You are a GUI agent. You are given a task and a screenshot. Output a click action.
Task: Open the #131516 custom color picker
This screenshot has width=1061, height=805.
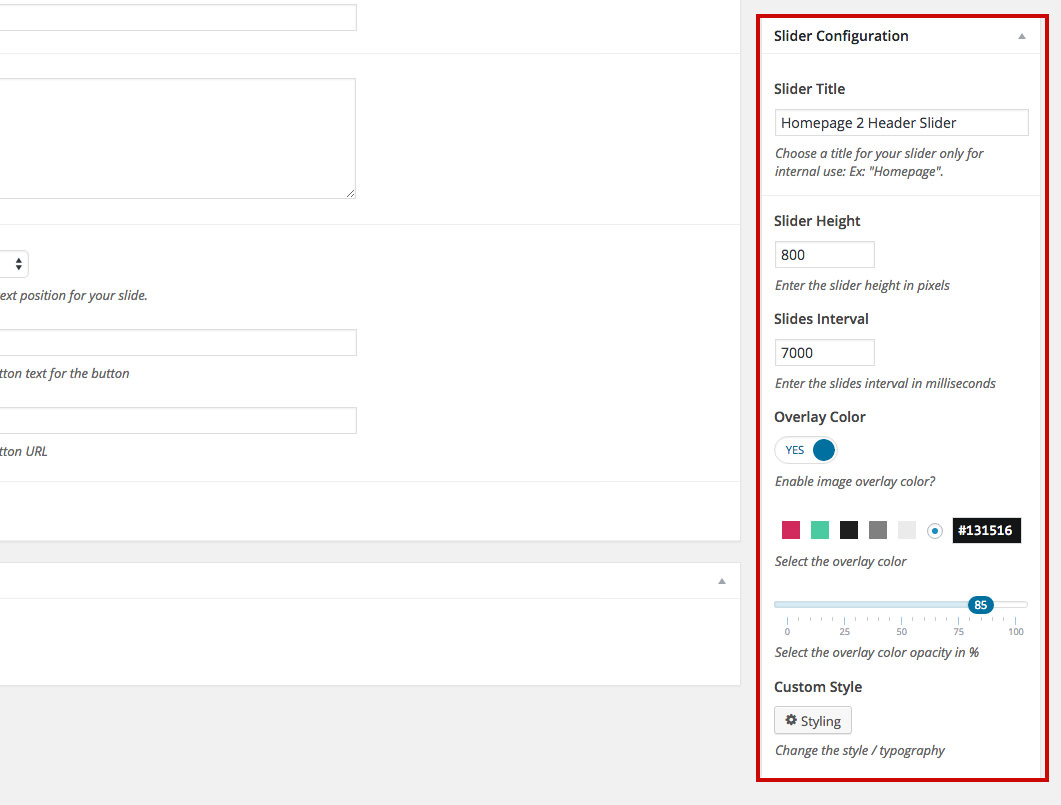tap(987, 530)
